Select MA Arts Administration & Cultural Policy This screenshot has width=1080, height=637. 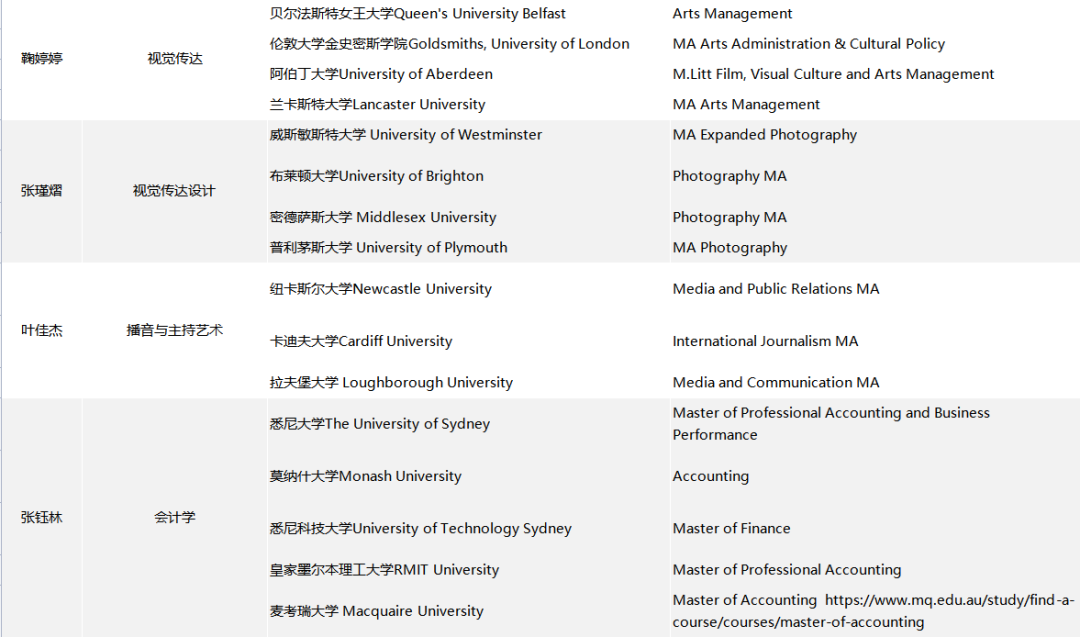[x=809, y=44]
